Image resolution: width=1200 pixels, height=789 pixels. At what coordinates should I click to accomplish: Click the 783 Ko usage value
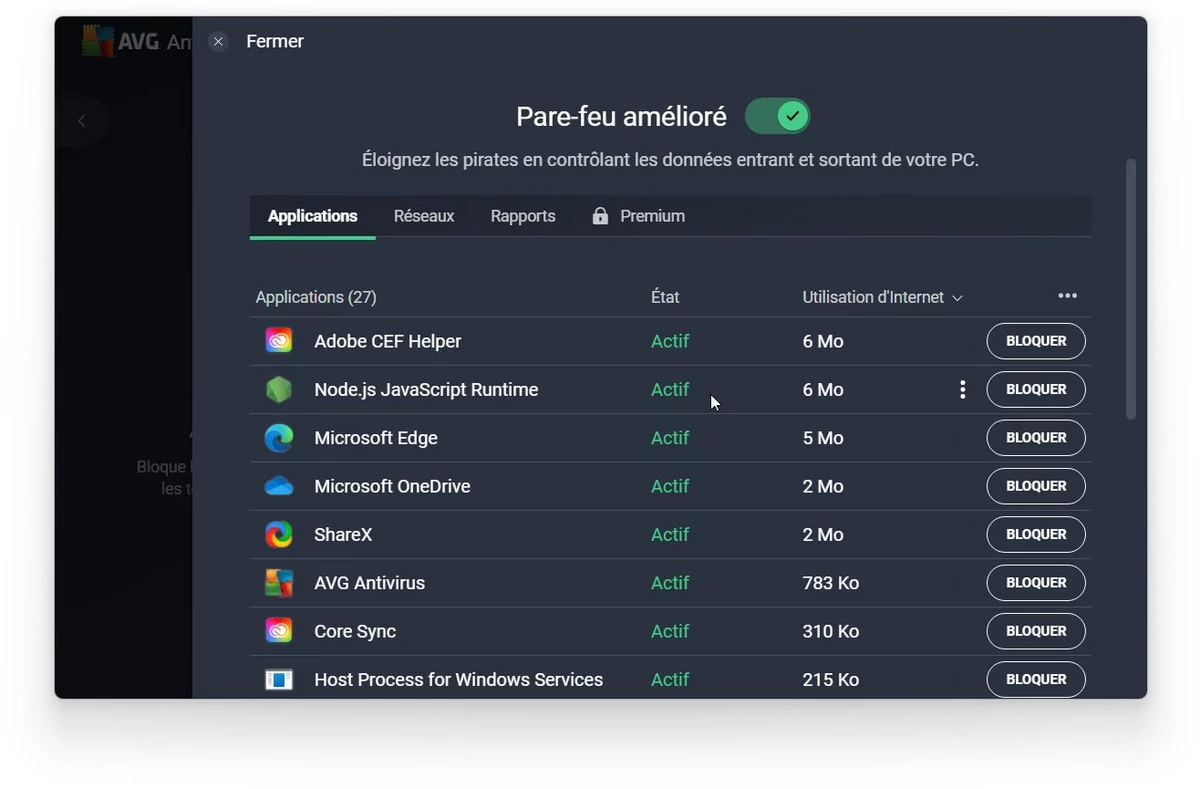pyautogui.click(x=831, y=583)
